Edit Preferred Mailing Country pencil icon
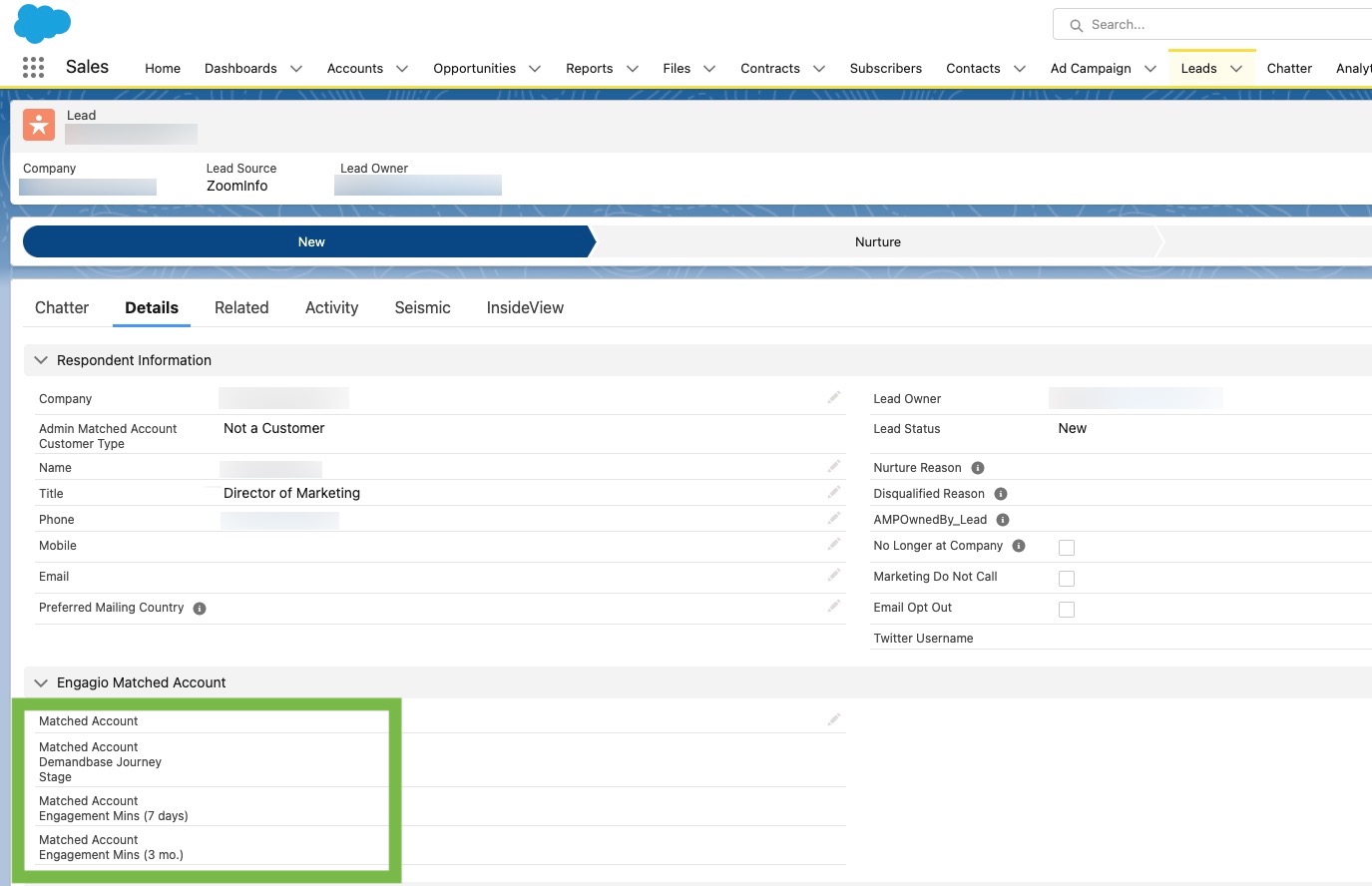Viewport: 1372px width, 886px height. [x=834, y=607]
